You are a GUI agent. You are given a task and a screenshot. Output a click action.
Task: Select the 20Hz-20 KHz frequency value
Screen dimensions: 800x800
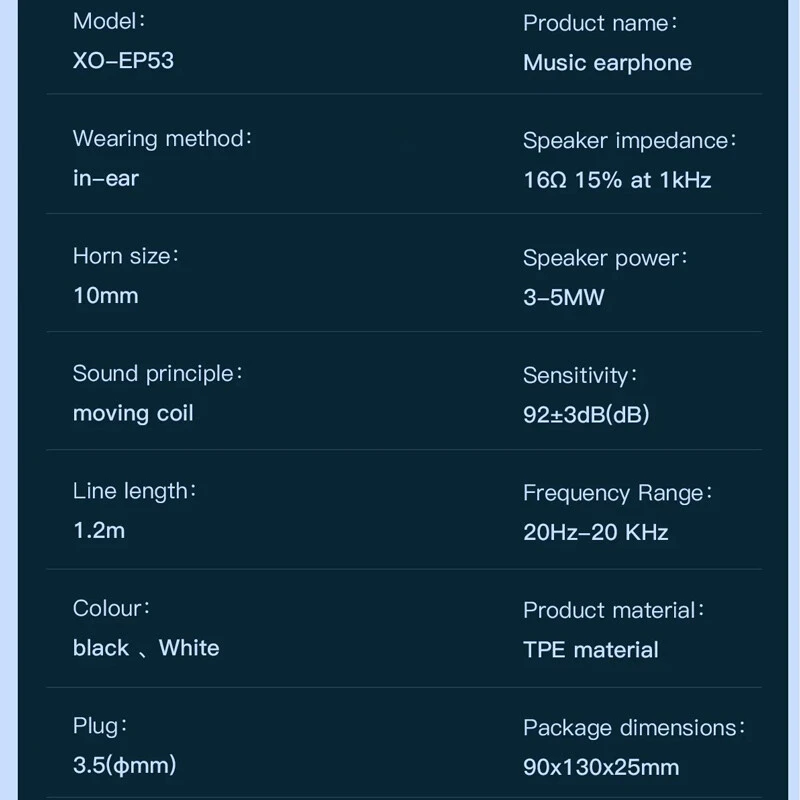coord(596,533)
